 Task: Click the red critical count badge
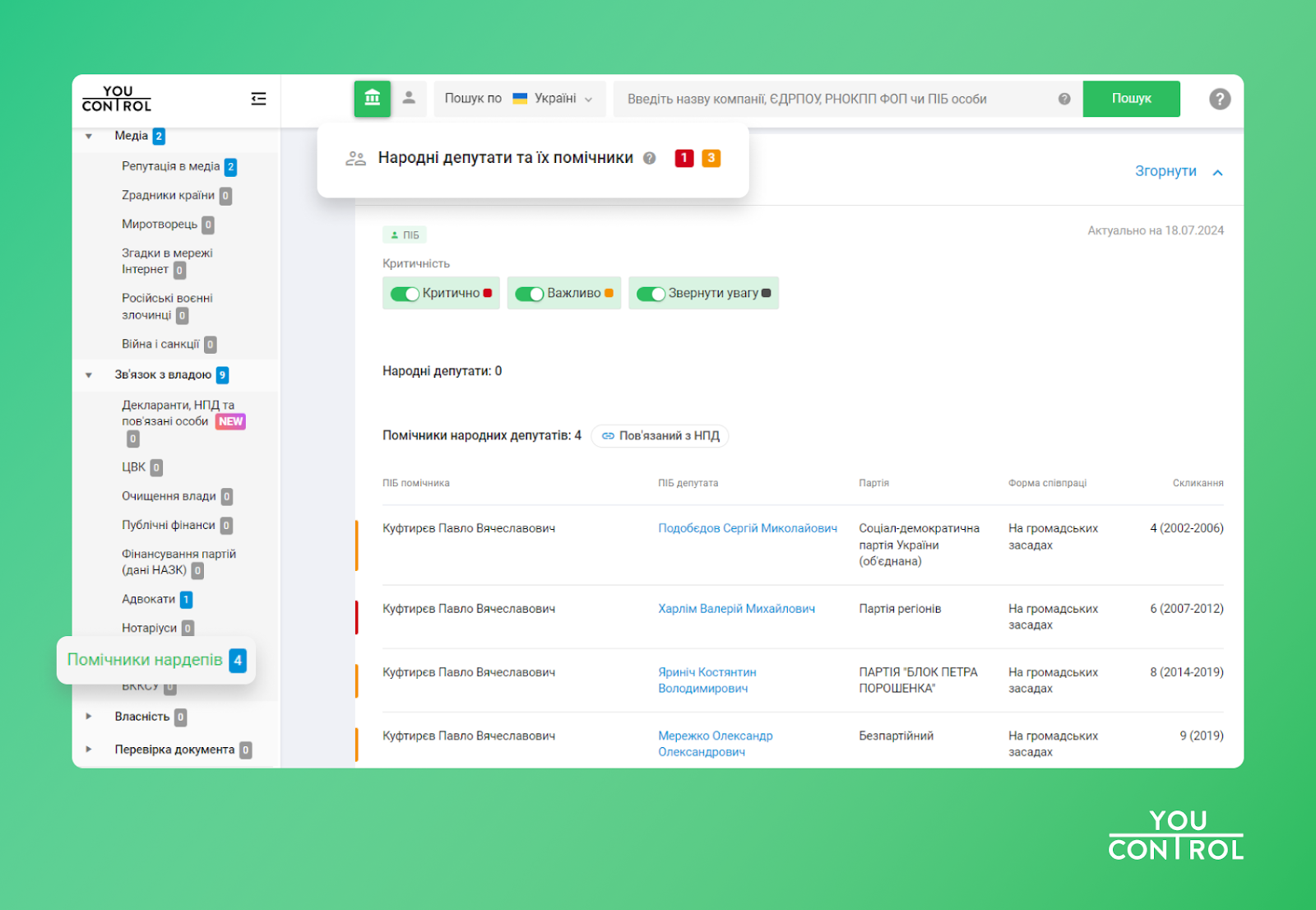[x=683, y=158]
